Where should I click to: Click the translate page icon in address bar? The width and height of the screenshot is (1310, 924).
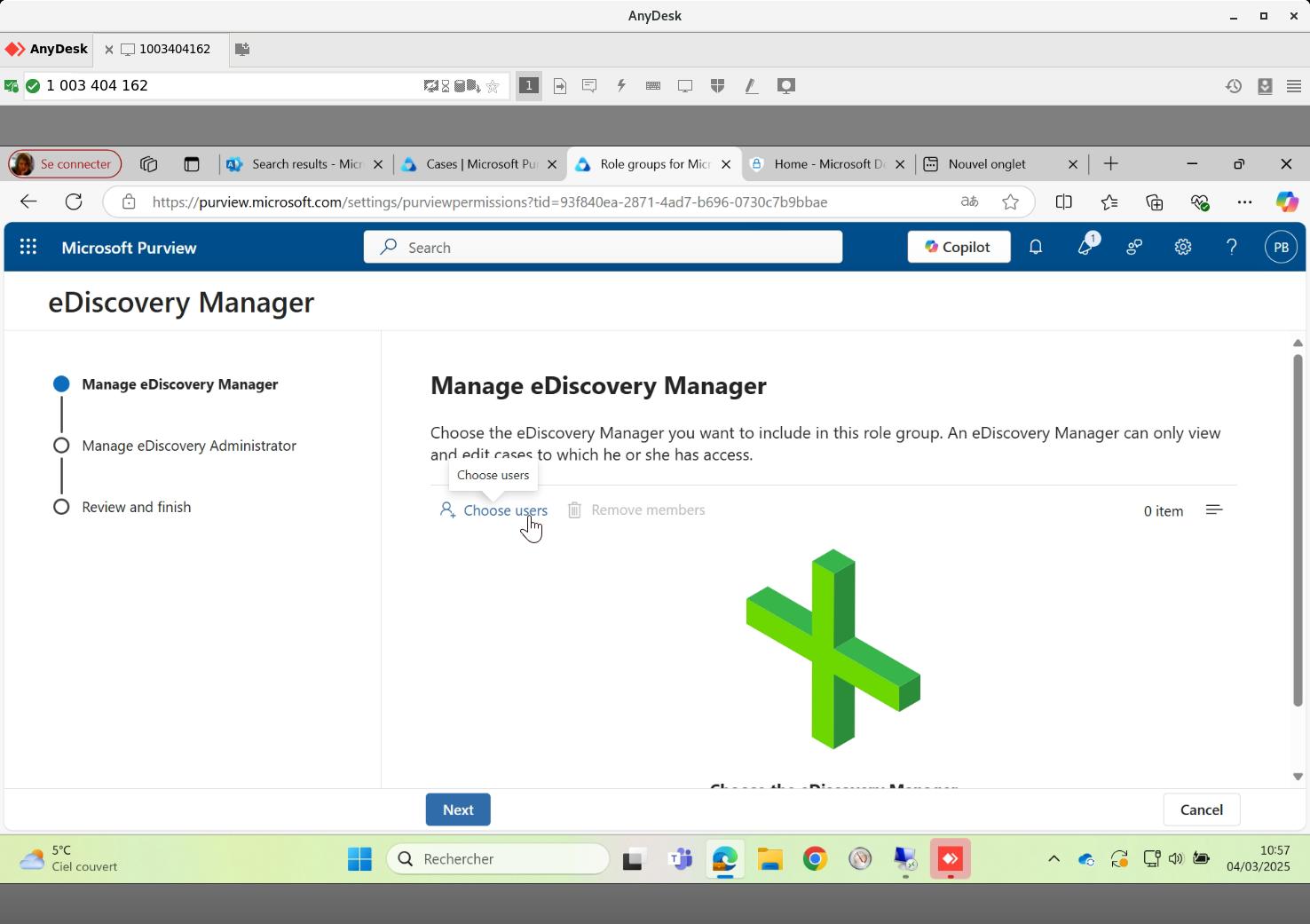pos(969,202)
